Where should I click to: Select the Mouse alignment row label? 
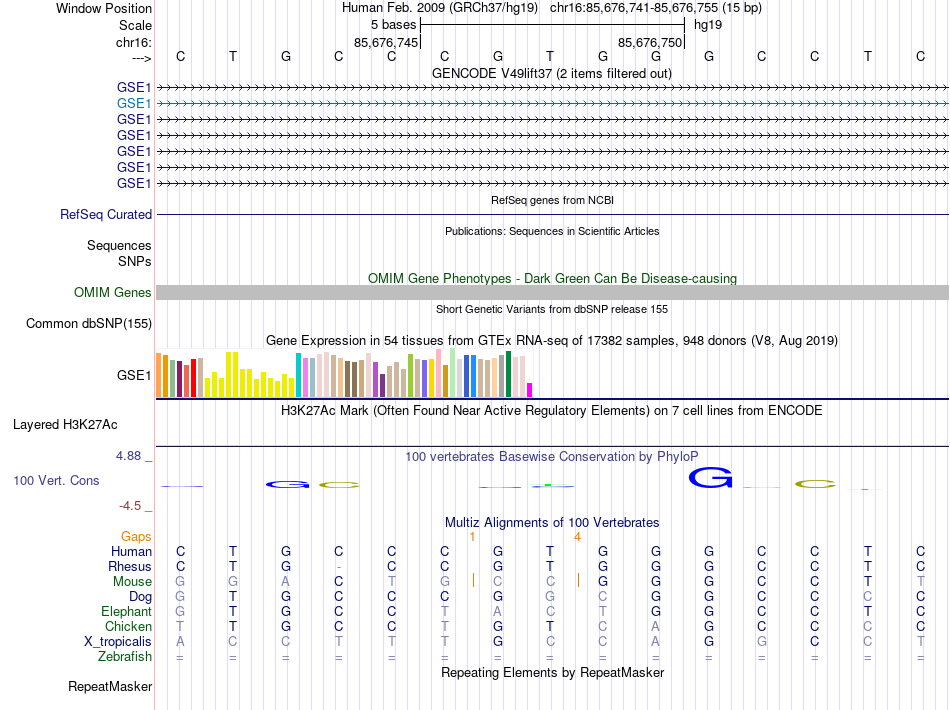point(132,582)
